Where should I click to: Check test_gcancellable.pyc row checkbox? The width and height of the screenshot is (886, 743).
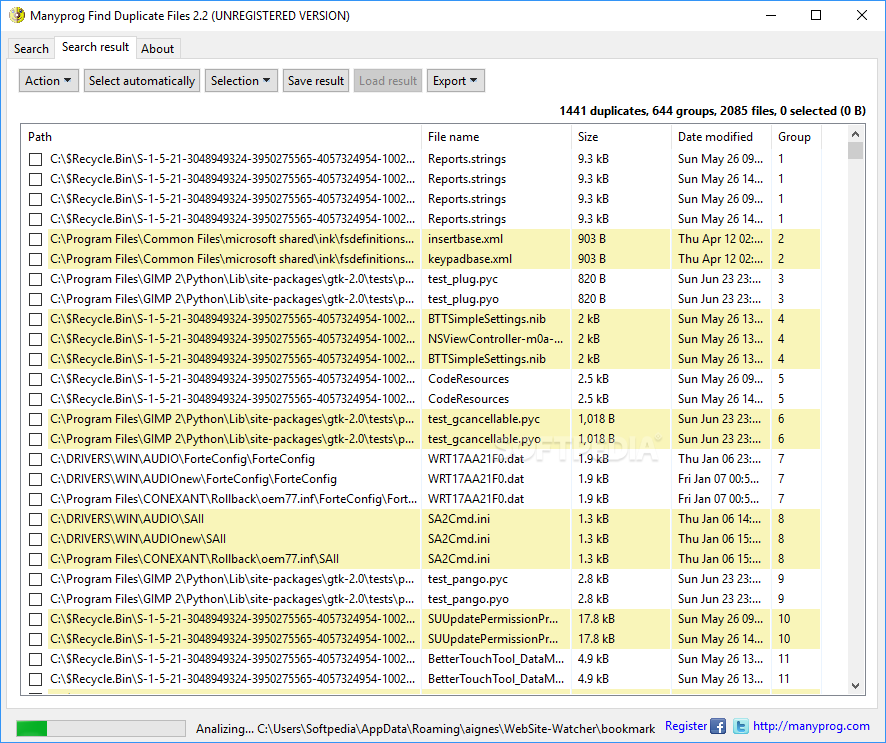click(36, 419)
